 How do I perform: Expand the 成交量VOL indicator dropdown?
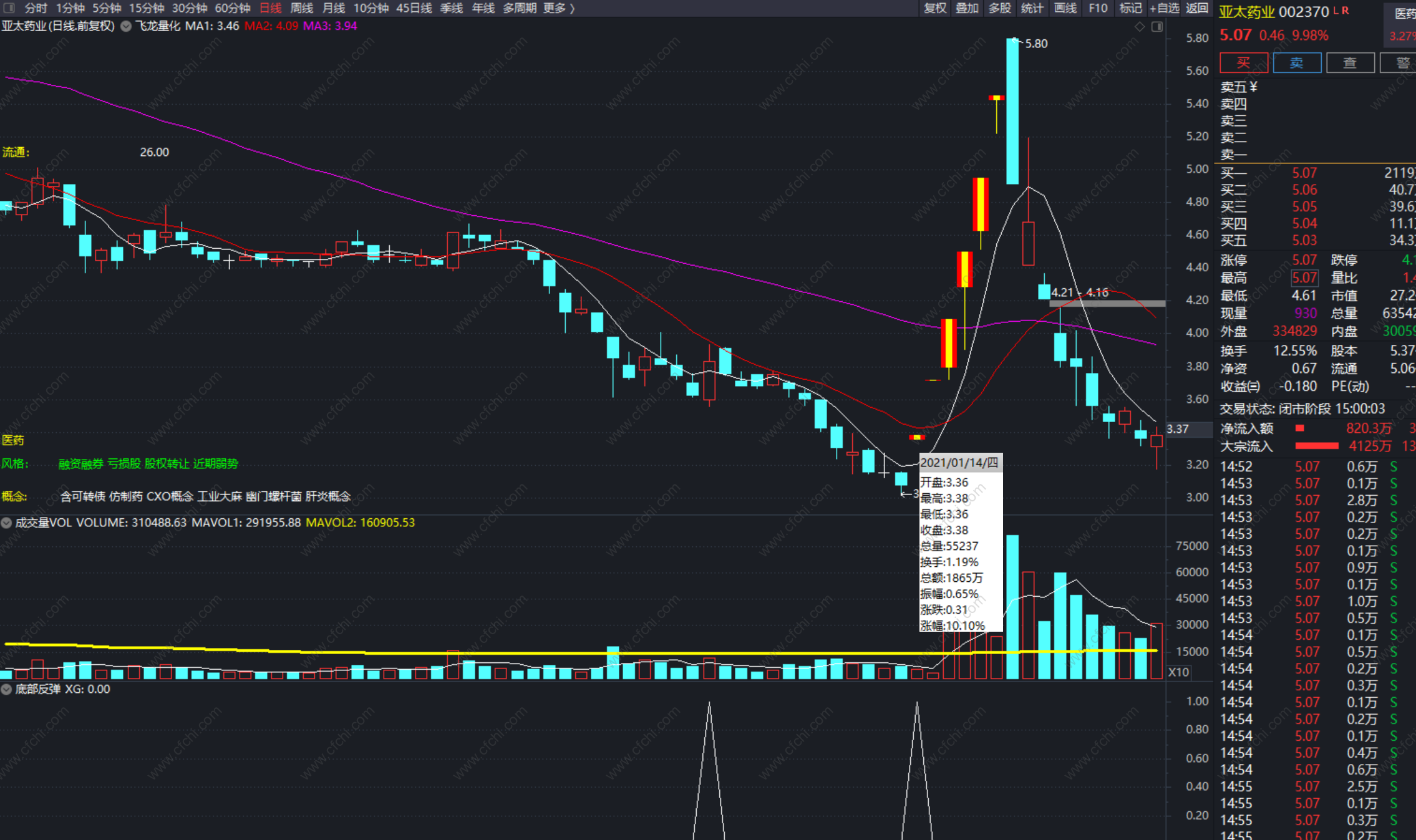(x=6, y=523)
